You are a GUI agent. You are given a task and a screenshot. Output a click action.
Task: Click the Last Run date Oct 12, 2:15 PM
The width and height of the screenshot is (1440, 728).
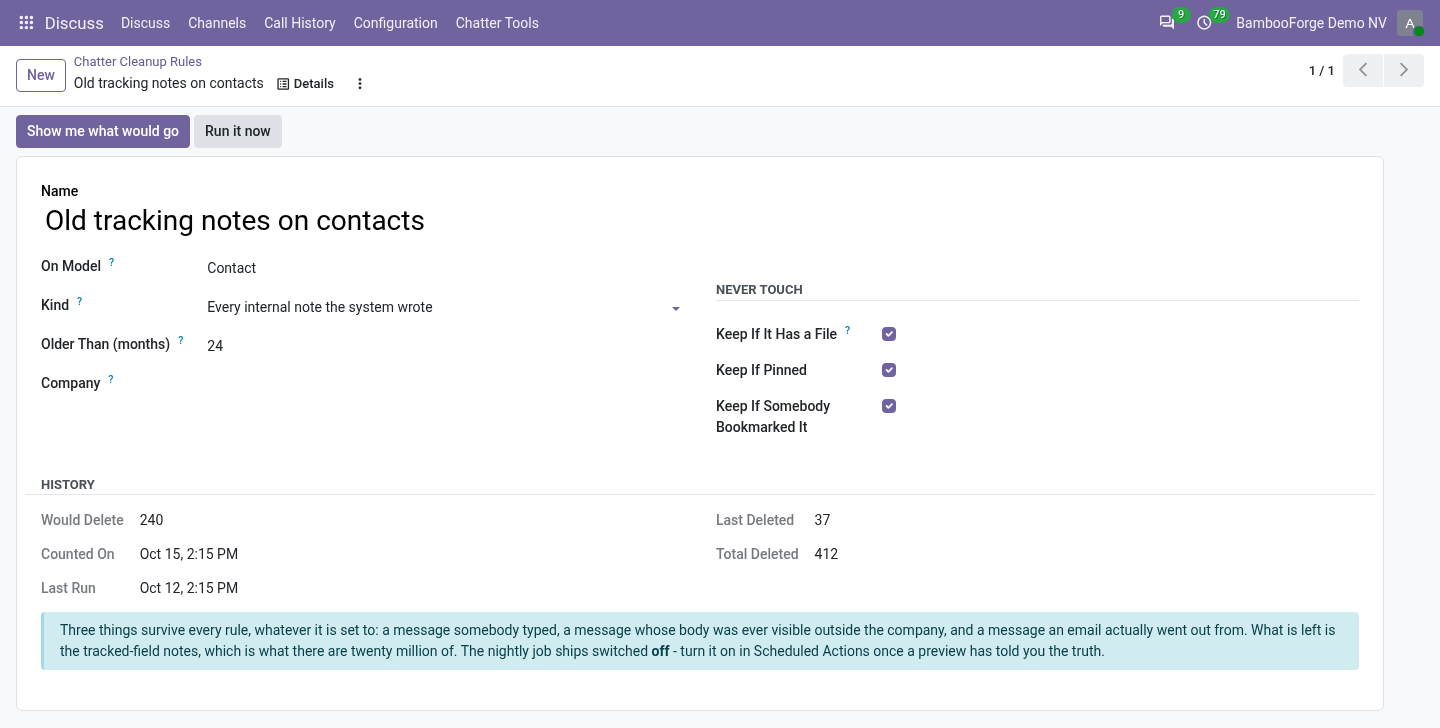[189, 588]
